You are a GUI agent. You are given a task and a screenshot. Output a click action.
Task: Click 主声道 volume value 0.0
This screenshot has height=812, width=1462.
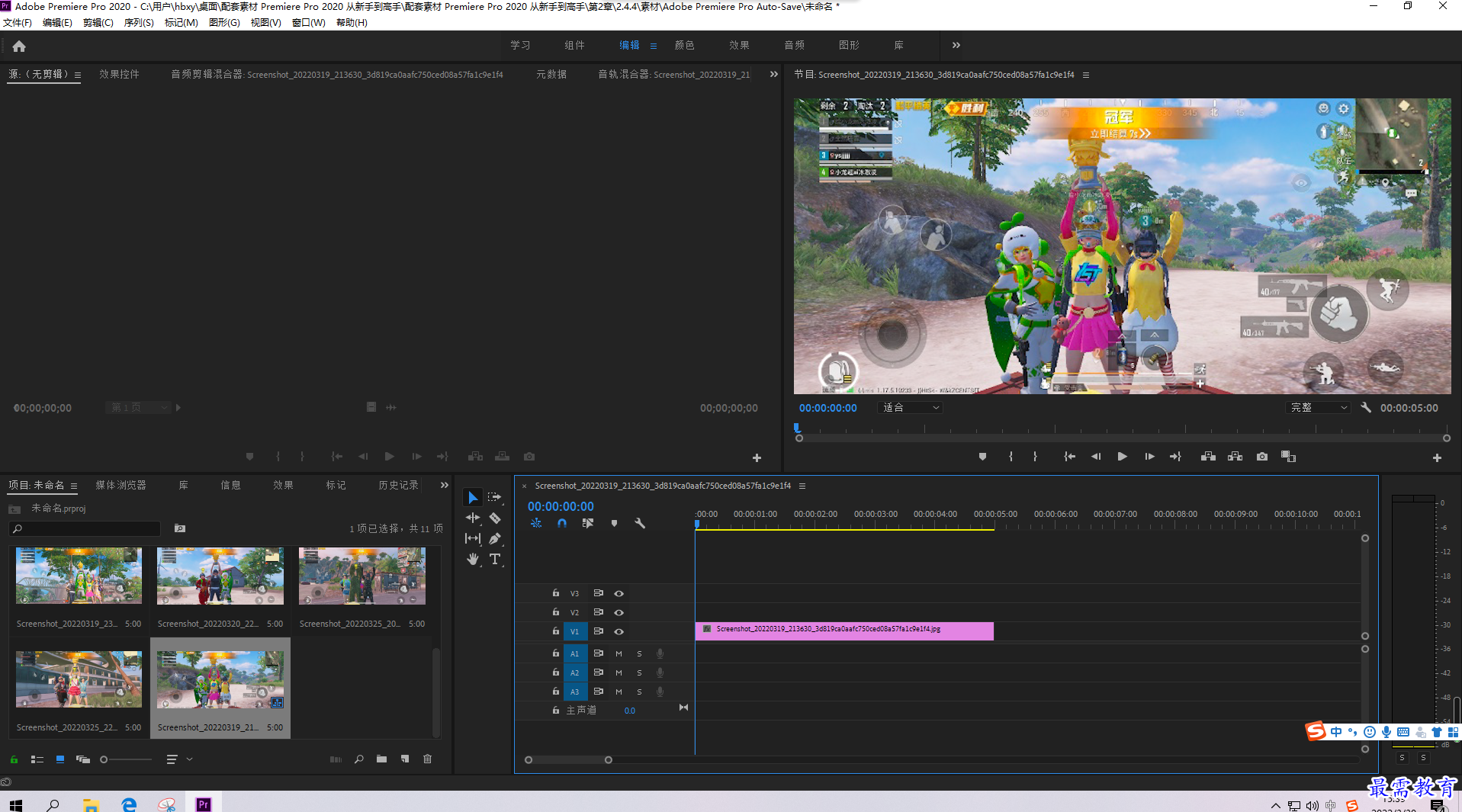point(629,711)
